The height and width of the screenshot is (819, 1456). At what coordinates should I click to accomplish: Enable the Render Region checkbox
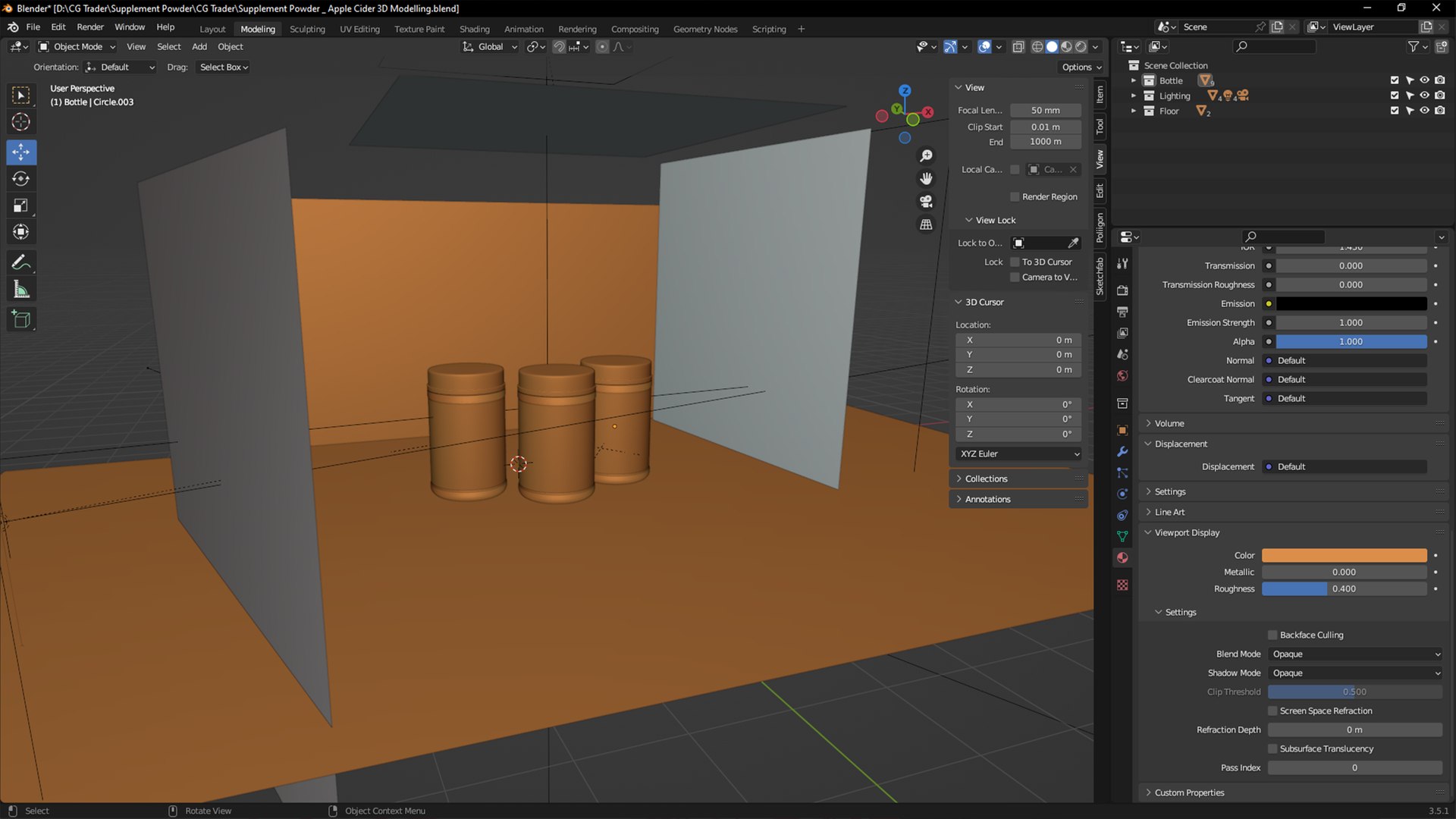click(1015, 197)
